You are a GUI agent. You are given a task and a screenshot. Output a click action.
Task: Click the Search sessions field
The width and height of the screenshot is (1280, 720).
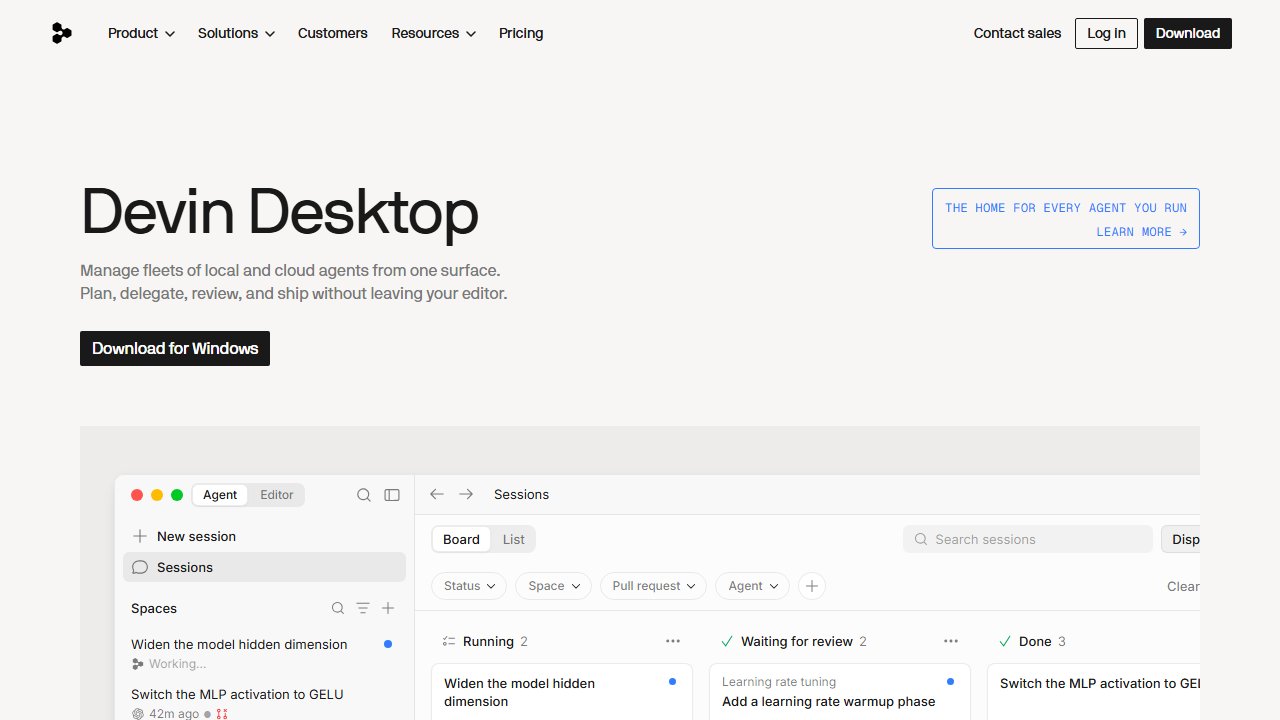click(1028, 539)
